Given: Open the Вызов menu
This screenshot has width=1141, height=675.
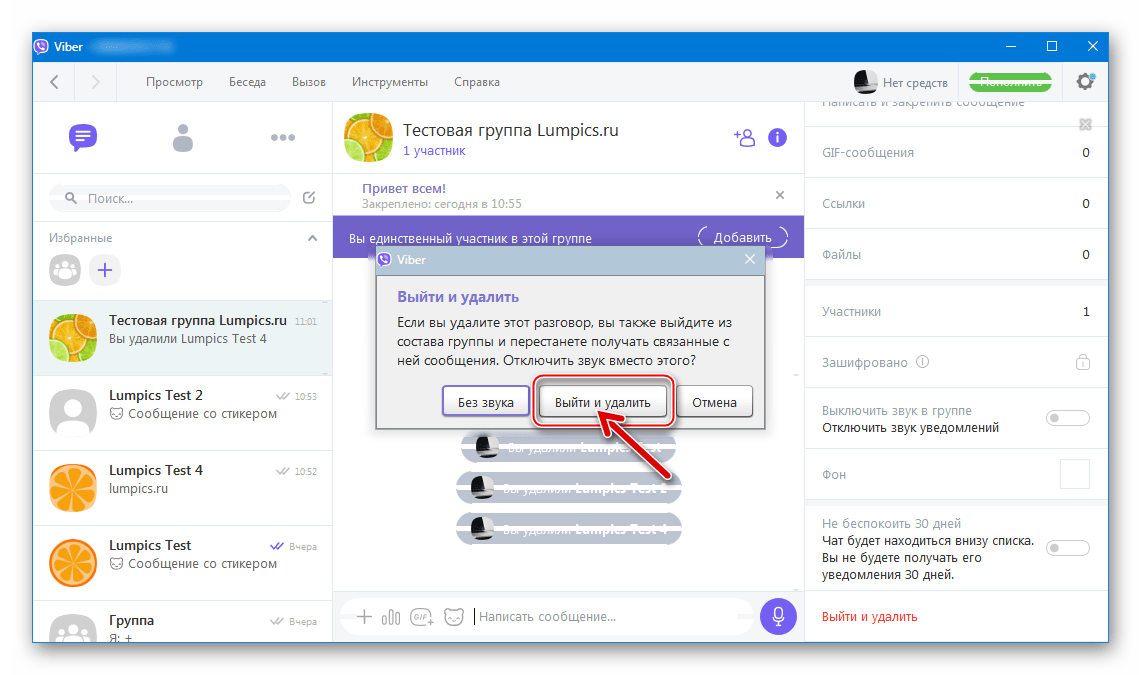Looking at the screenshot, I should (309, 82).
